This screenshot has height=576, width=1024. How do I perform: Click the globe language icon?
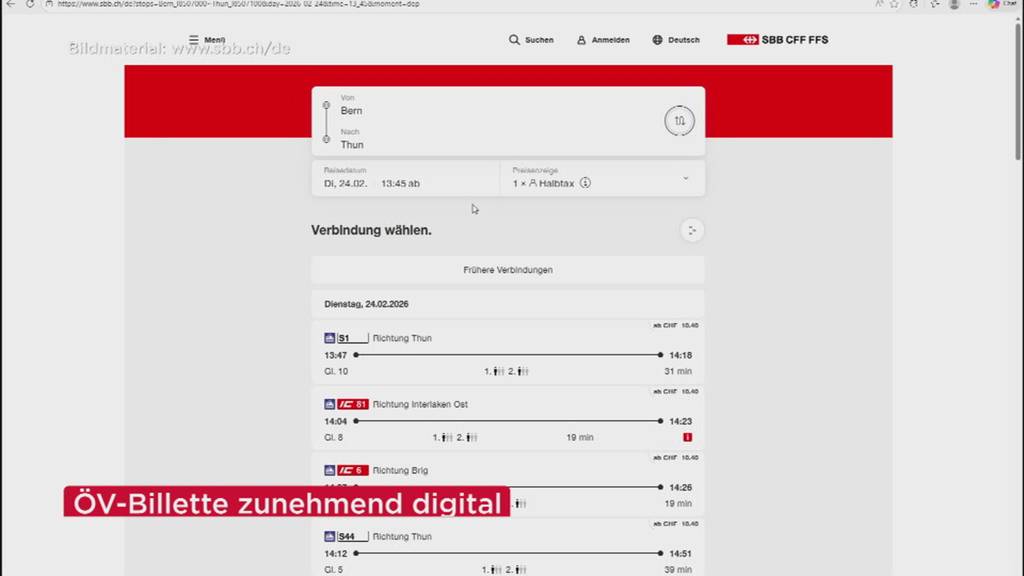pyautogui.click(x=657, y=40)
